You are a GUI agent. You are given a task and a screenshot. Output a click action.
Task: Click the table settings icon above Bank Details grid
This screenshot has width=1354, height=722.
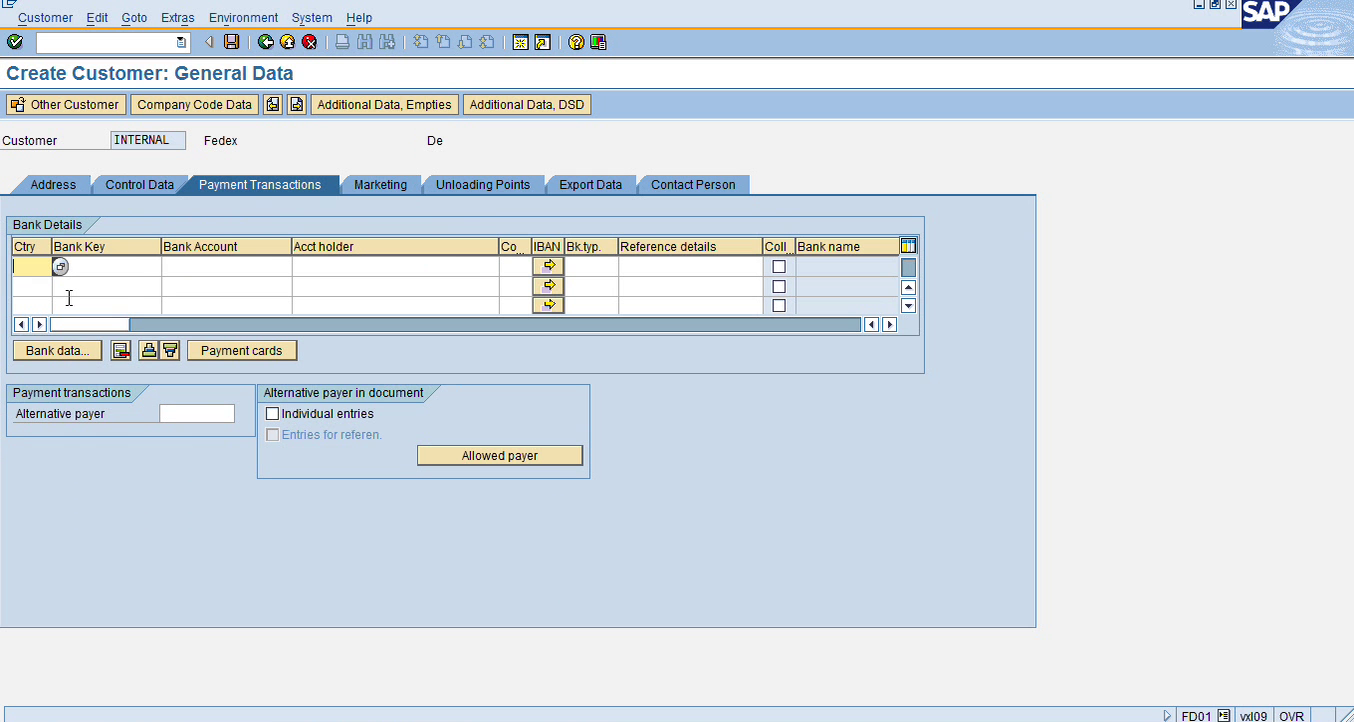[908, 246]
